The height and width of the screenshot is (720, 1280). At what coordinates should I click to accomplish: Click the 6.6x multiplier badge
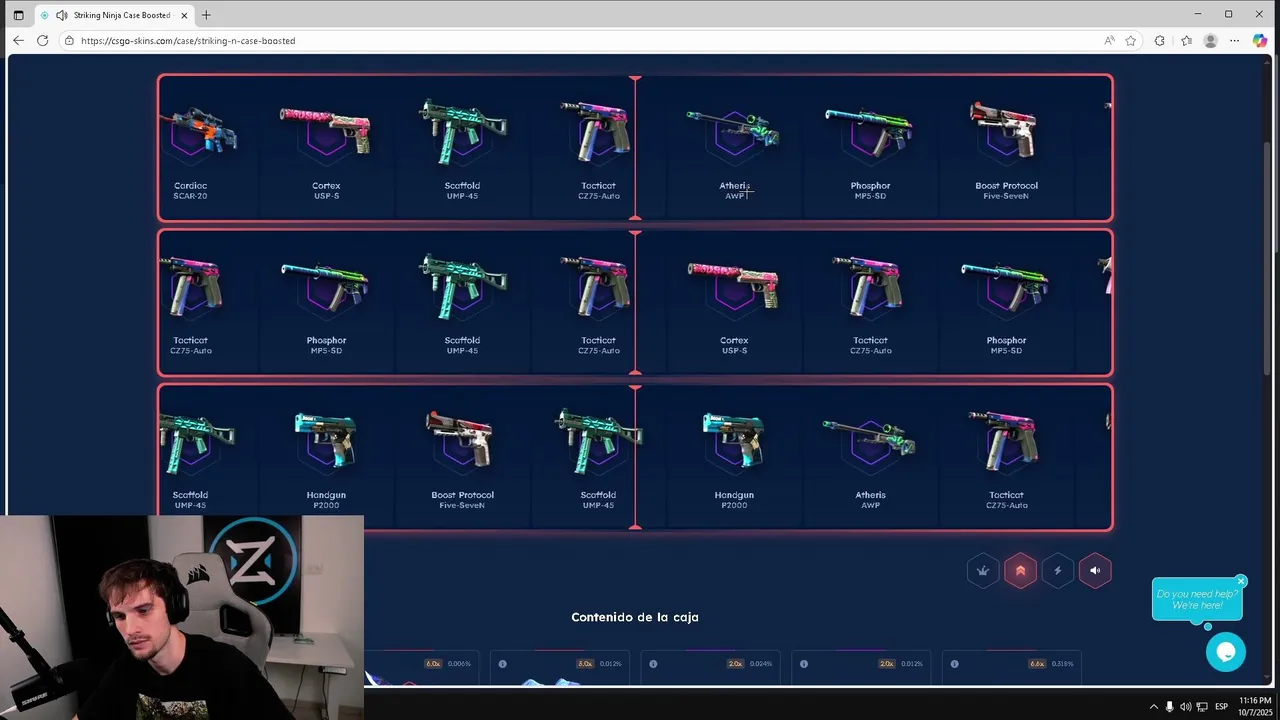pyautogui.click(x=1037, y=664)
